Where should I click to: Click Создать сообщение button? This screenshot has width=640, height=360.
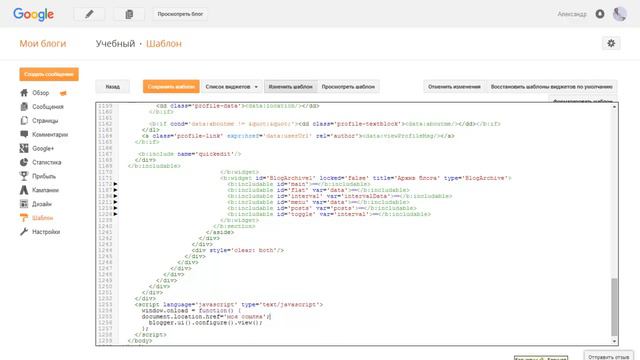49,74
